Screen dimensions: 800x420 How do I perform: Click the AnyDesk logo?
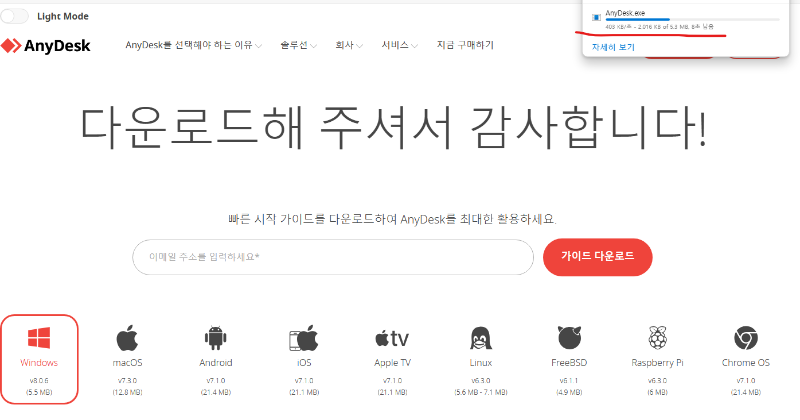click(x=46, y=46)
